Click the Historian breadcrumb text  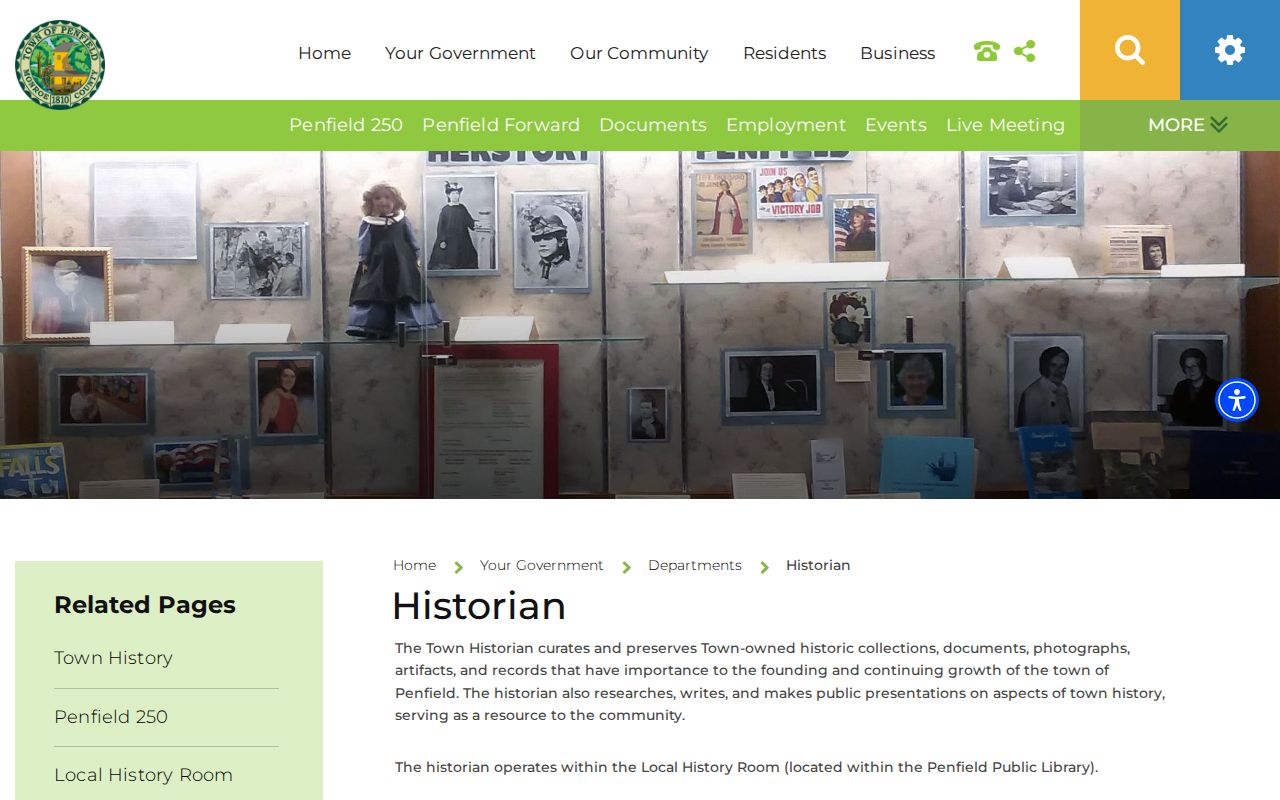[x=818, y=565]
